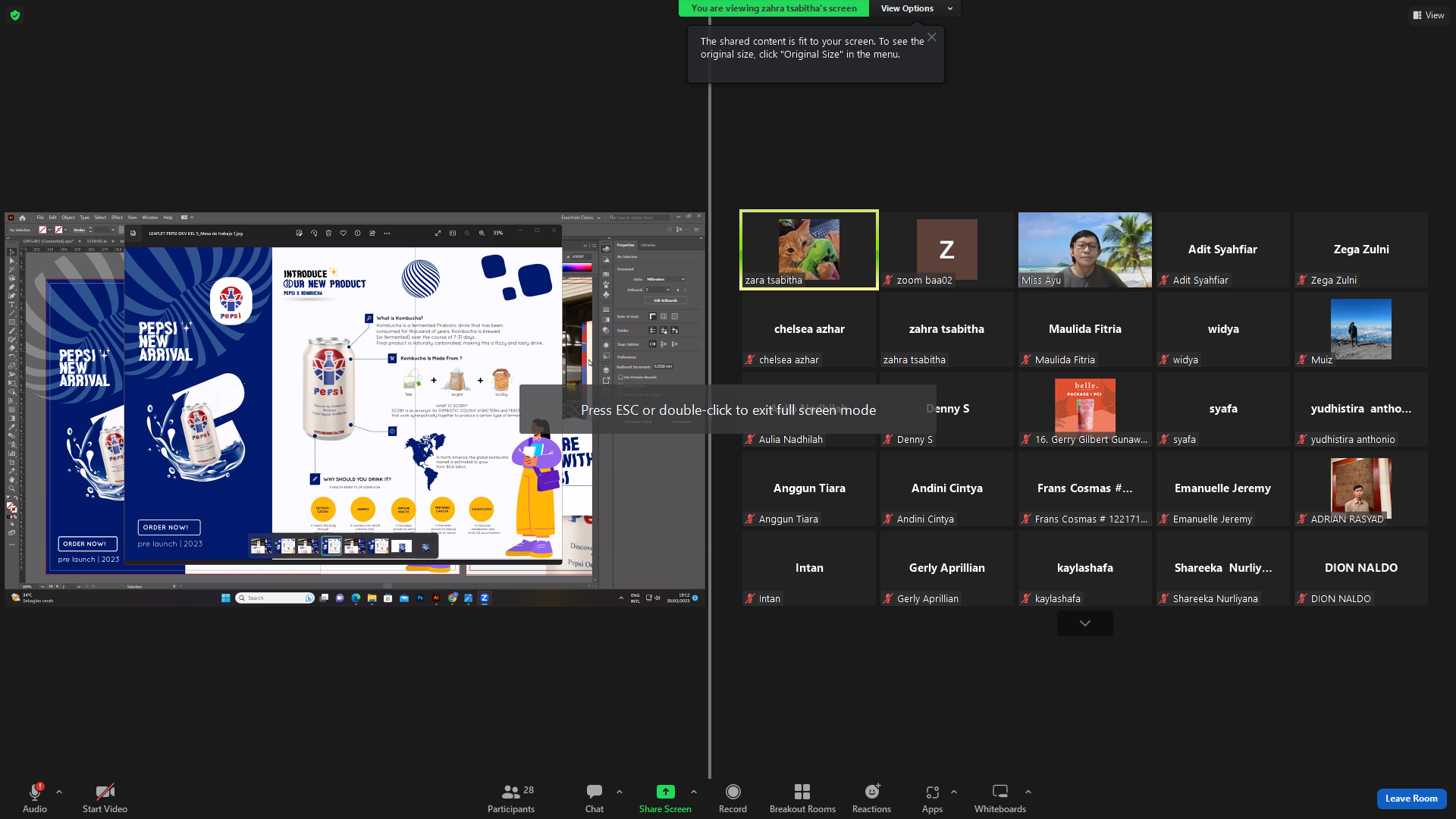Unmute the Audio microphone
The height and width of the screenshot is (819, 1456).
[35, 798]
